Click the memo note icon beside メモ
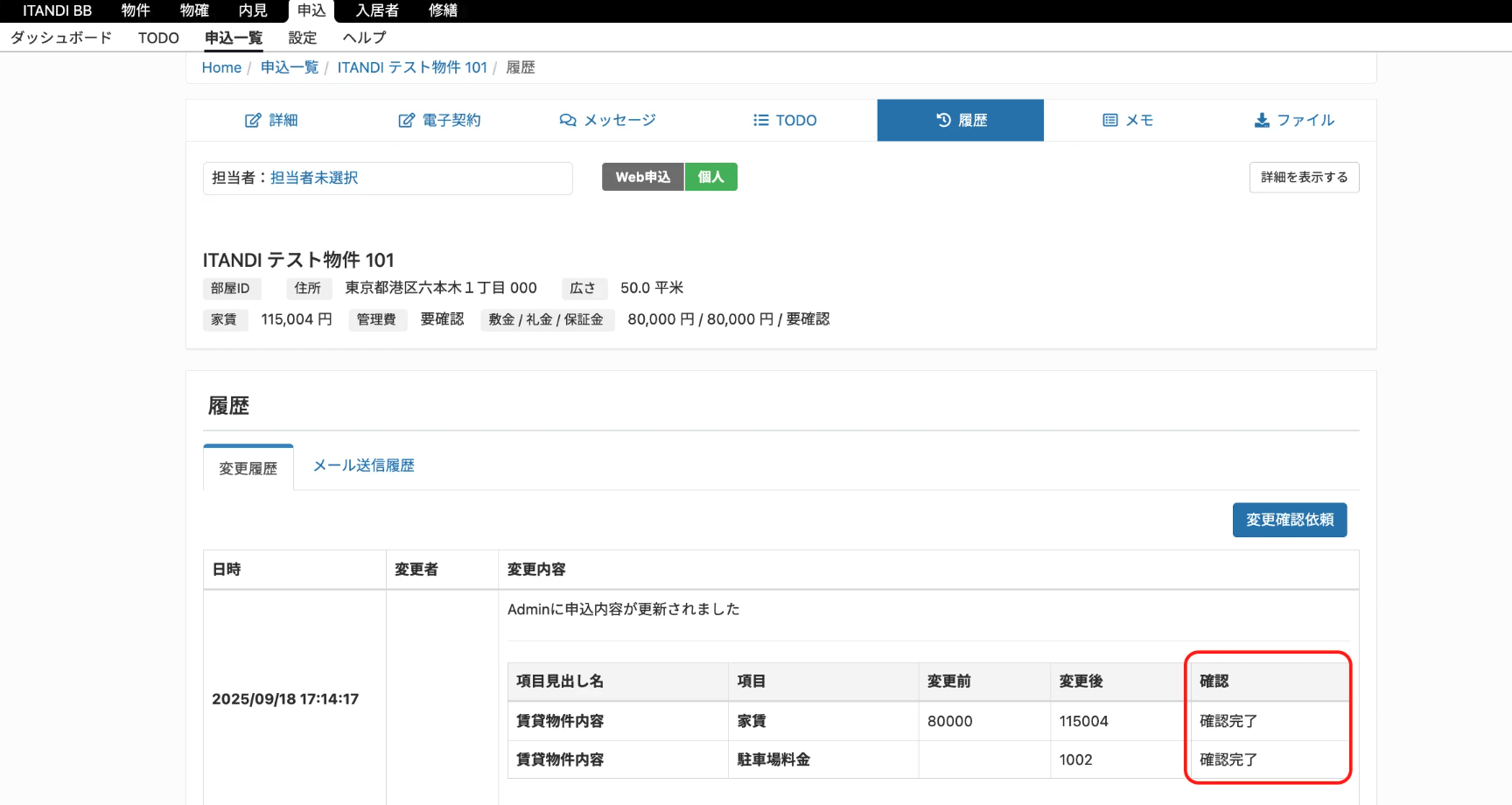Screen dimensions: 1512x805 click(1110, 121)
